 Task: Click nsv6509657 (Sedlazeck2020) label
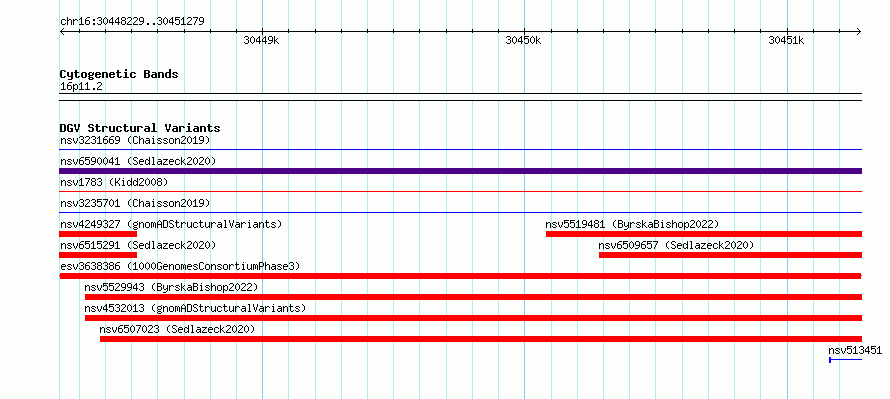click(676, 245)
